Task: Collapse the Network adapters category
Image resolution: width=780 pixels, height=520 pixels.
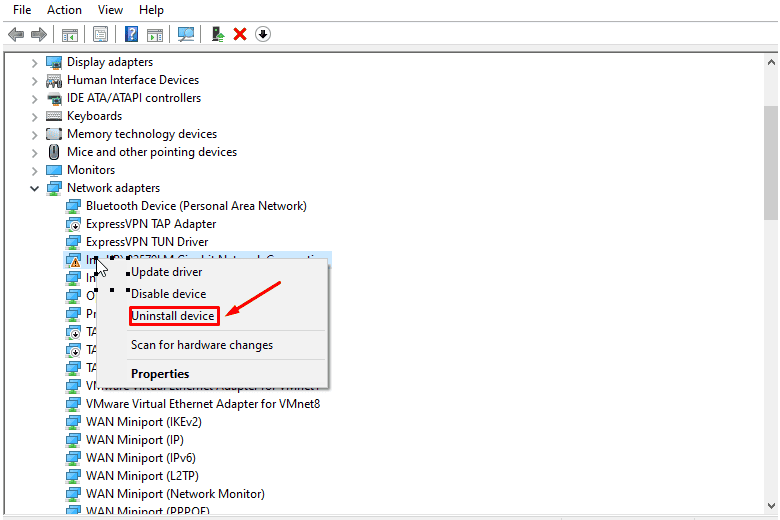Action: coord(34,189)
